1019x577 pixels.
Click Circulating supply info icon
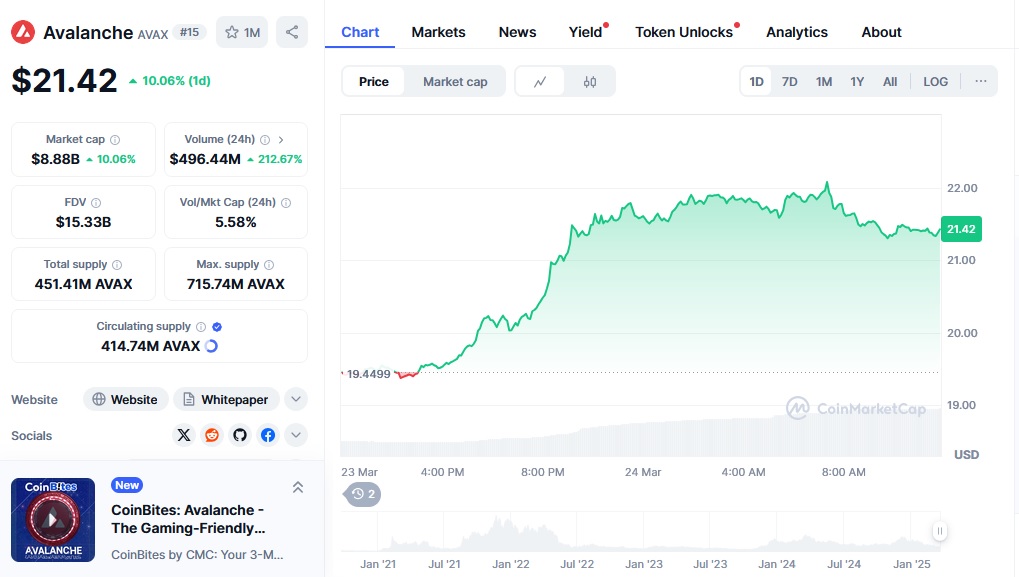[x=201, y=327]
